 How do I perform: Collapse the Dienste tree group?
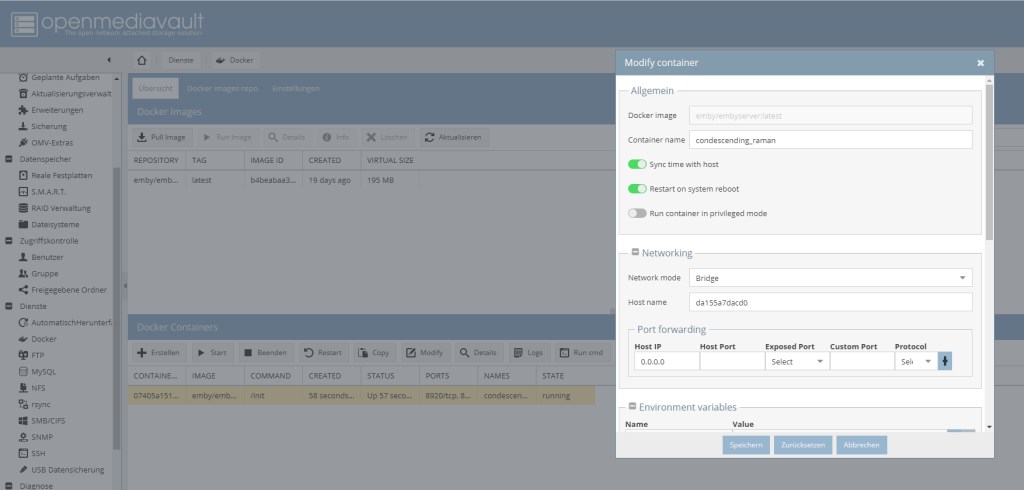click(9, 306)
